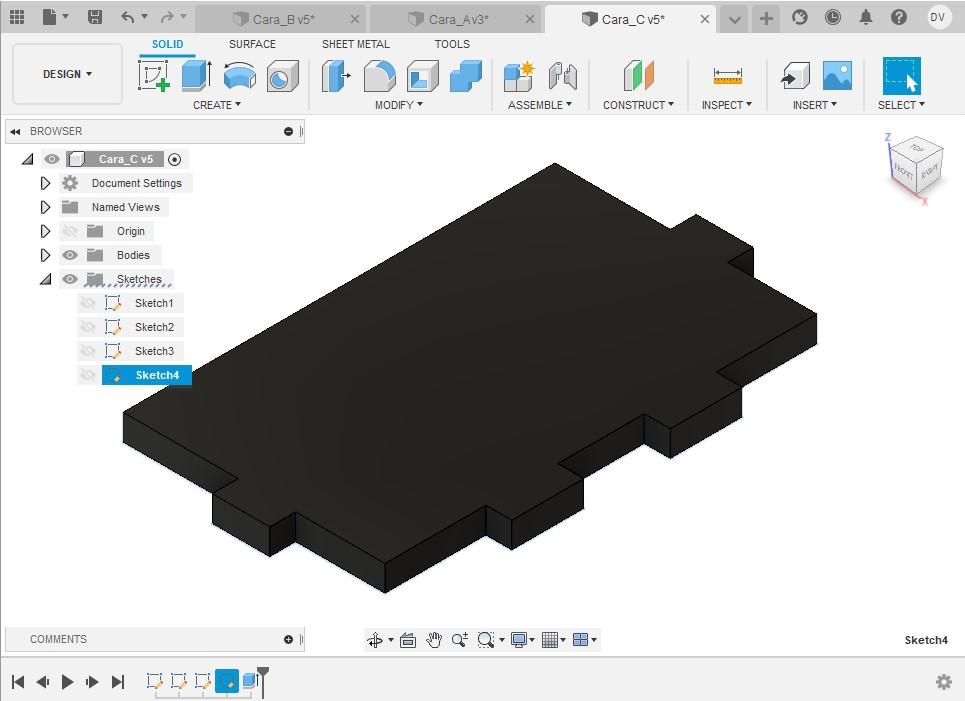Image resolution: width=965 pixels, height=701 pixels.
Task: Open the Job Status clock icon
Action: (x=833, y=17)
